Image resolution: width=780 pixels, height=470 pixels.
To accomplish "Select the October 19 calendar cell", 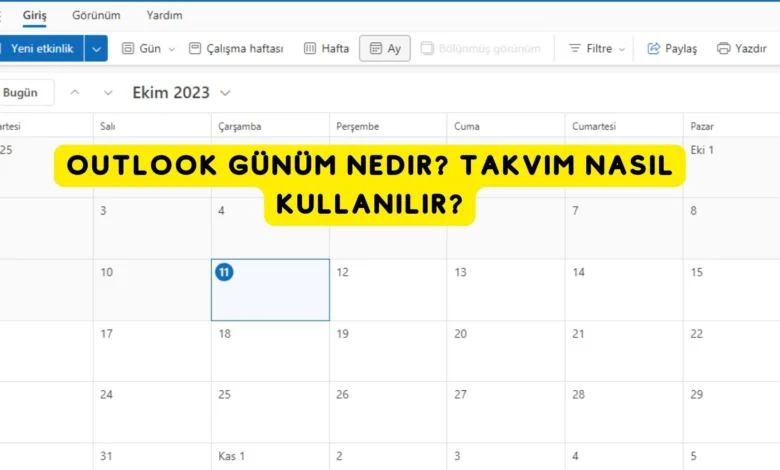I will click(388, 350).
